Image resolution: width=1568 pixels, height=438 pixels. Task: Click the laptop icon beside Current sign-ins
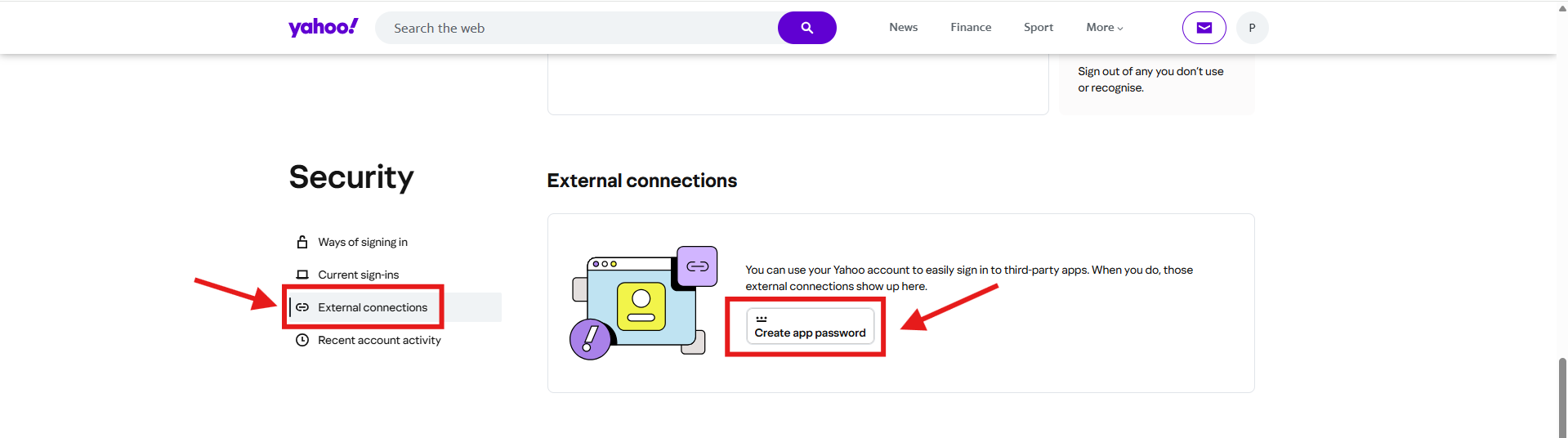pyautogui.click(x=302, y=275)
